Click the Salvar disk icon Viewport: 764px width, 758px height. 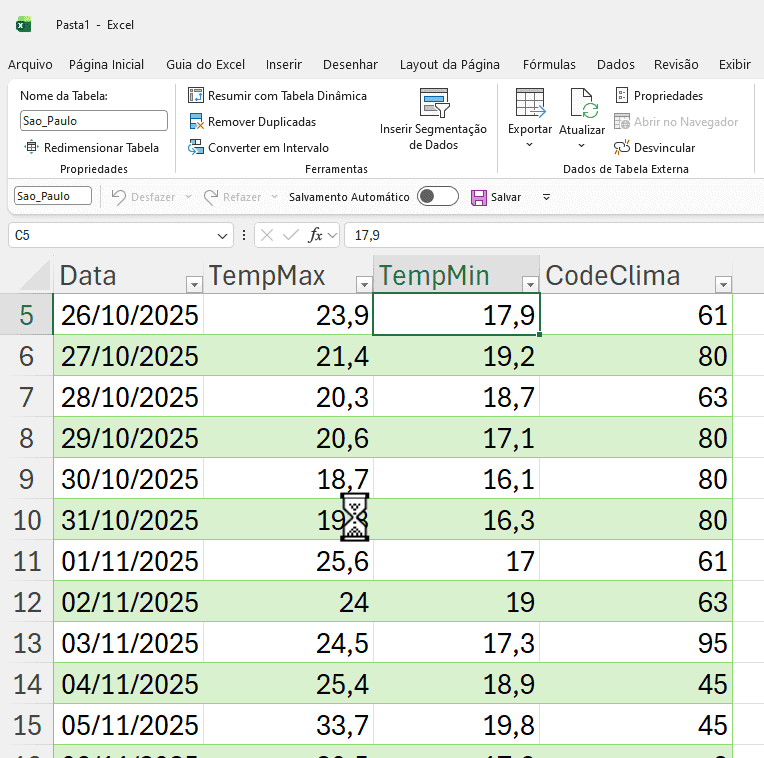coord(478,197)
